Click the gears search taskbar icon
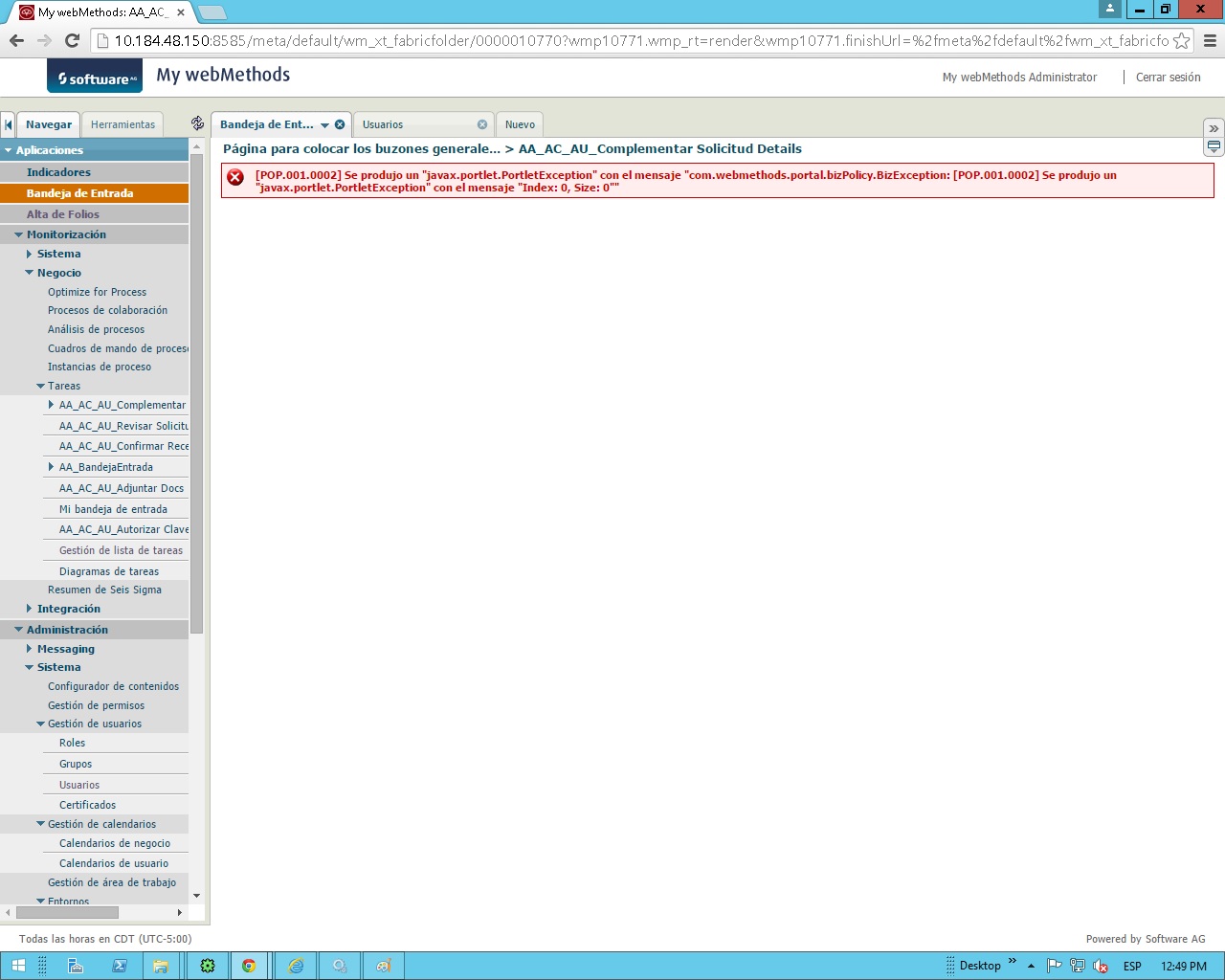The image size is (1225, 980). (x=340, y=966)
